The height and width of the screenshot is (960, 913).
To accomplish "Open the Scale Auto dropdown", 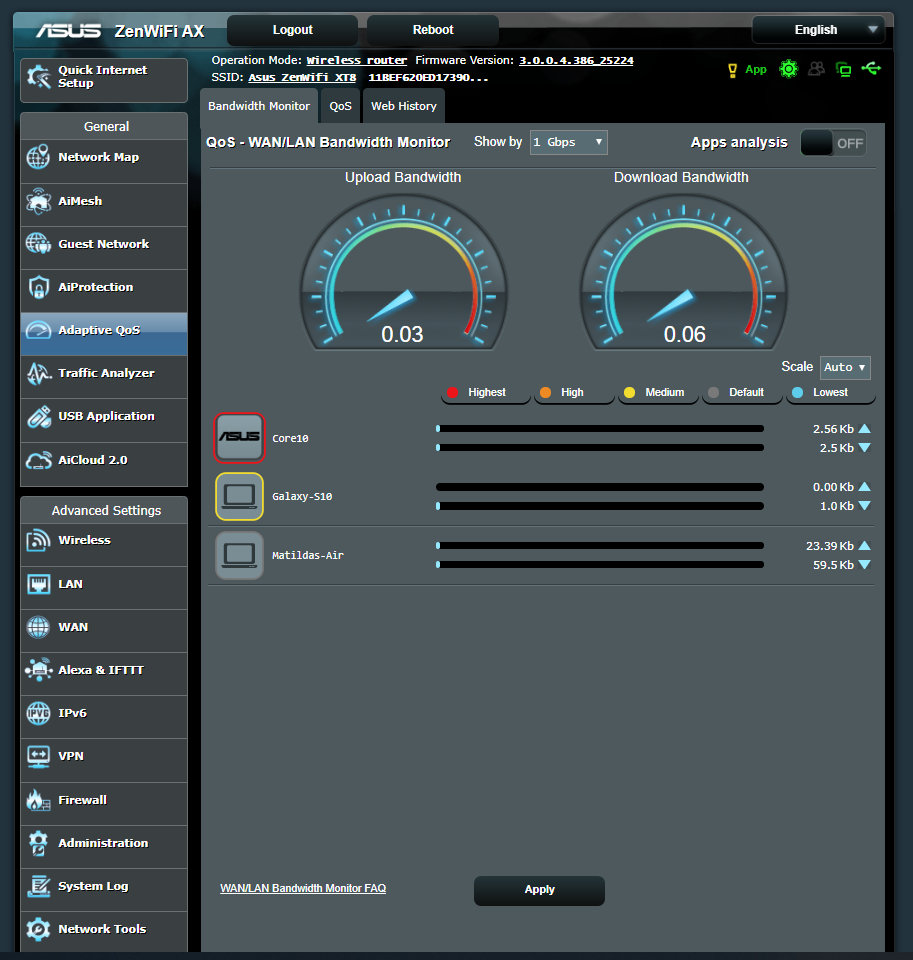I will pyautogui.click(x=845, y=367).
